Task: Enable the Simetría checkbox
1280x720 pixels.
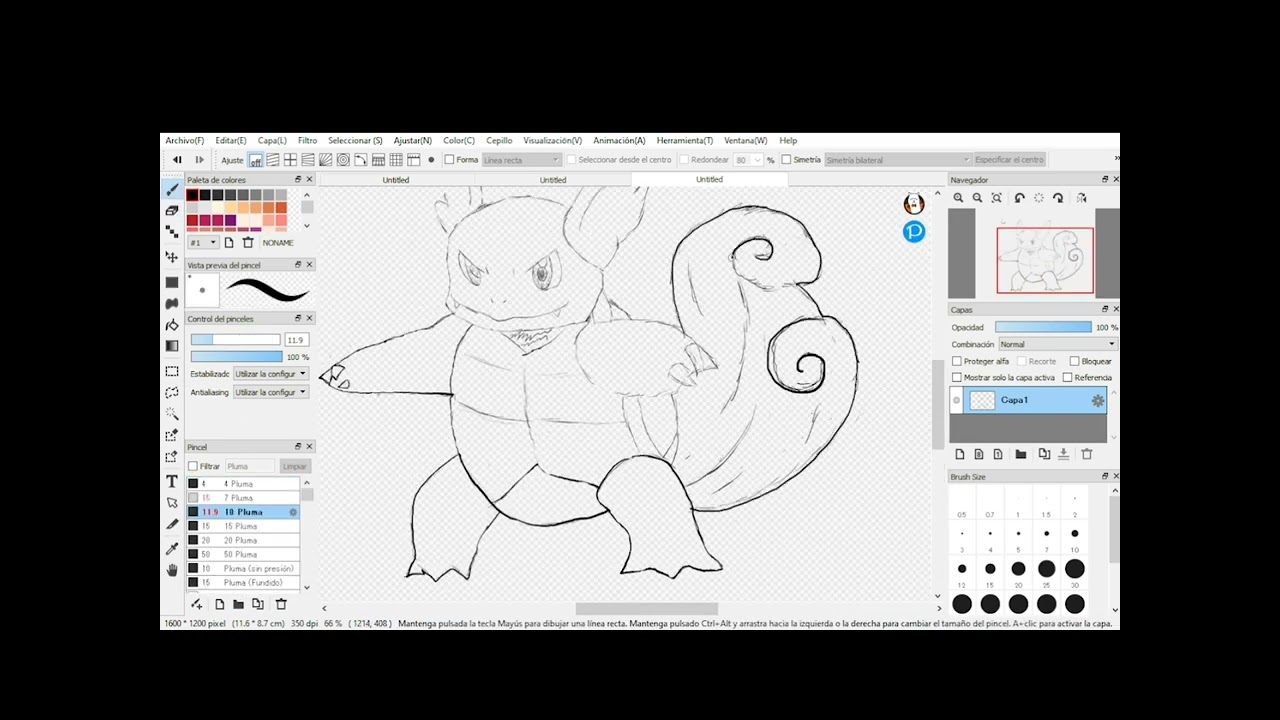Action: click(x=786, y=160)
